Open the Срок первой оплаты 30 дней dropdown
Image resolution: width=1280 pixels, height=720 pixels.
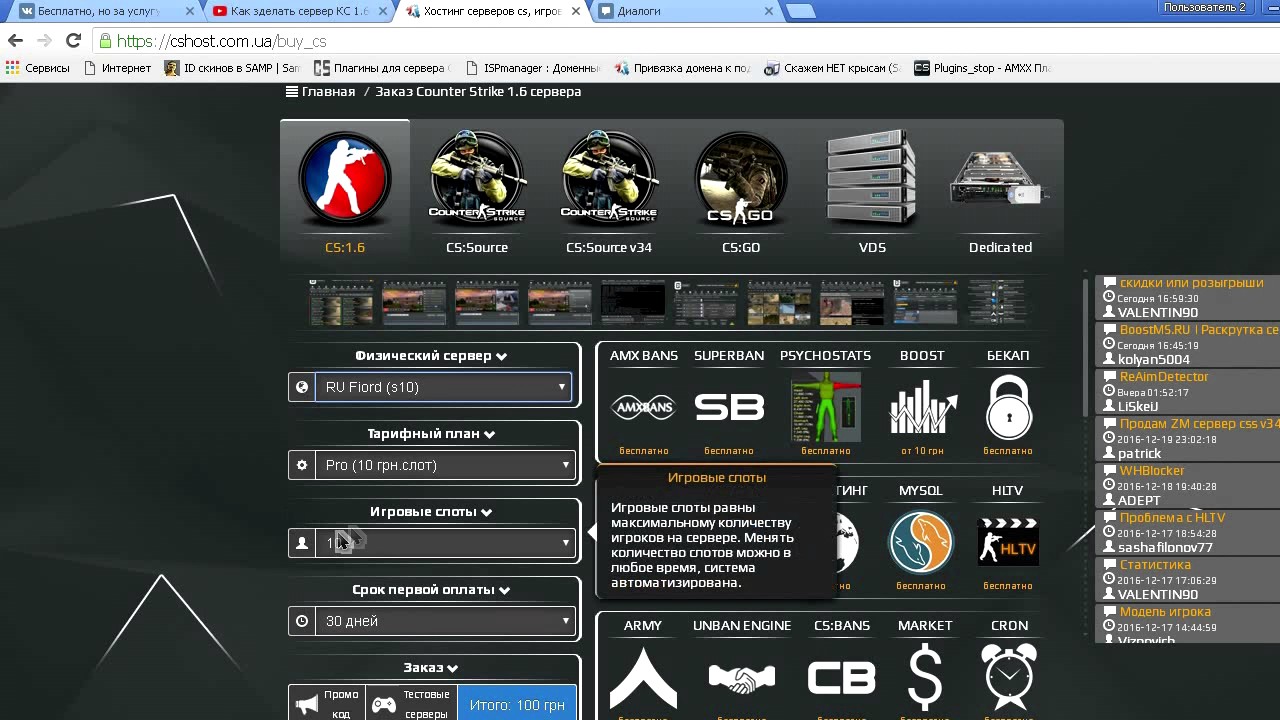pos(445,621)
